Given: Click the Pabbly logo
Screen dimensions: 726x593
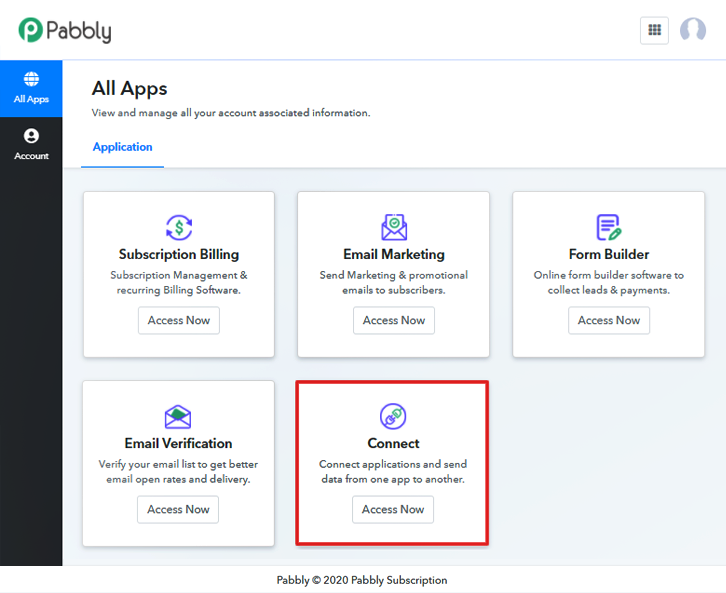Looking at the screenshot, I should [x=65, y=31].
